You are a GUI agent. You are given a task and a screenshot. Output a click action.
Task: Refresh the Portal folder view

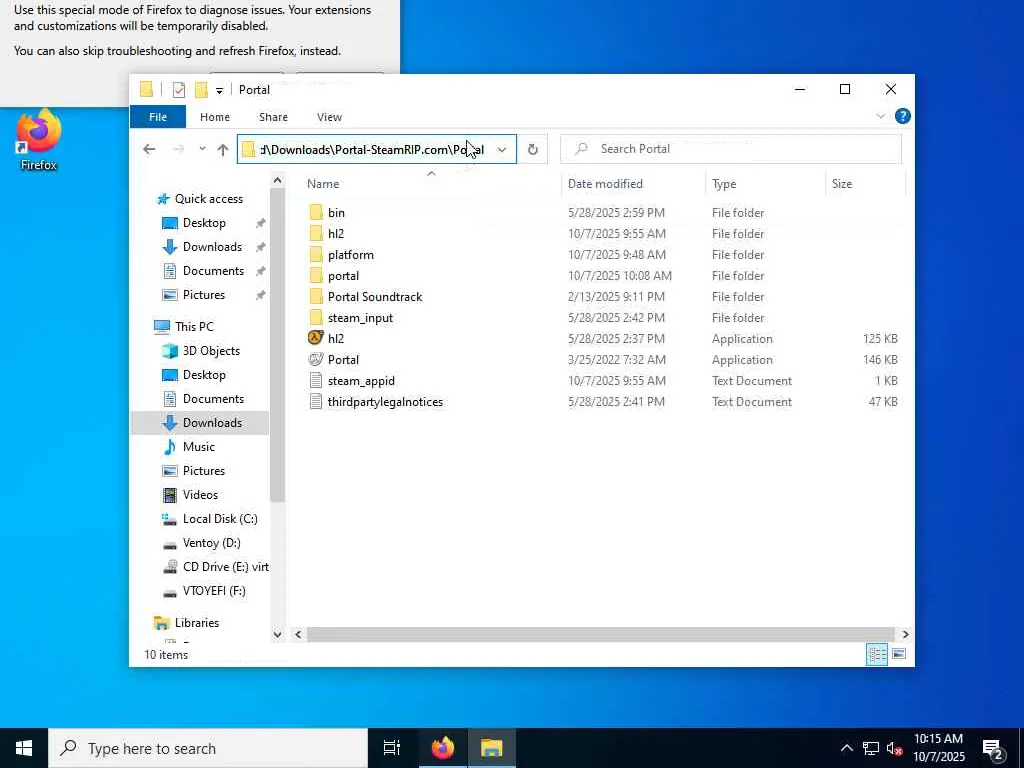click(x=533, y=150)
